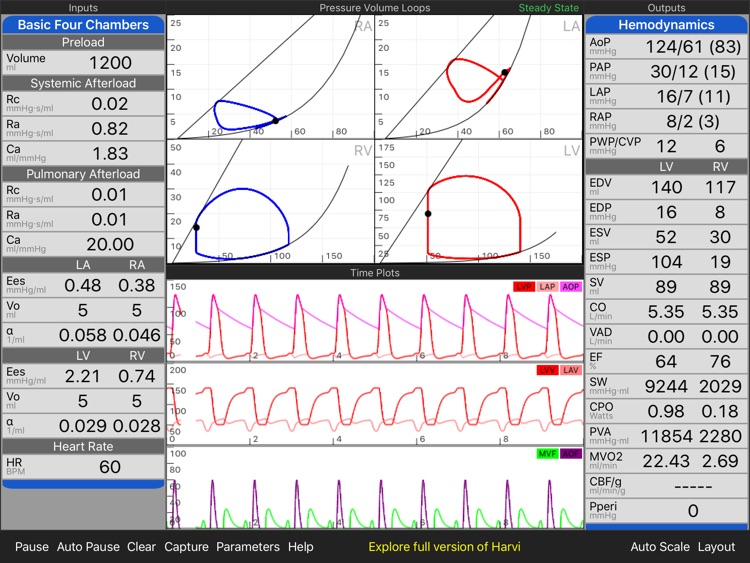The width and height of the screenshot is (750, 563).
Task: Open Help
Action: (300, 547)
